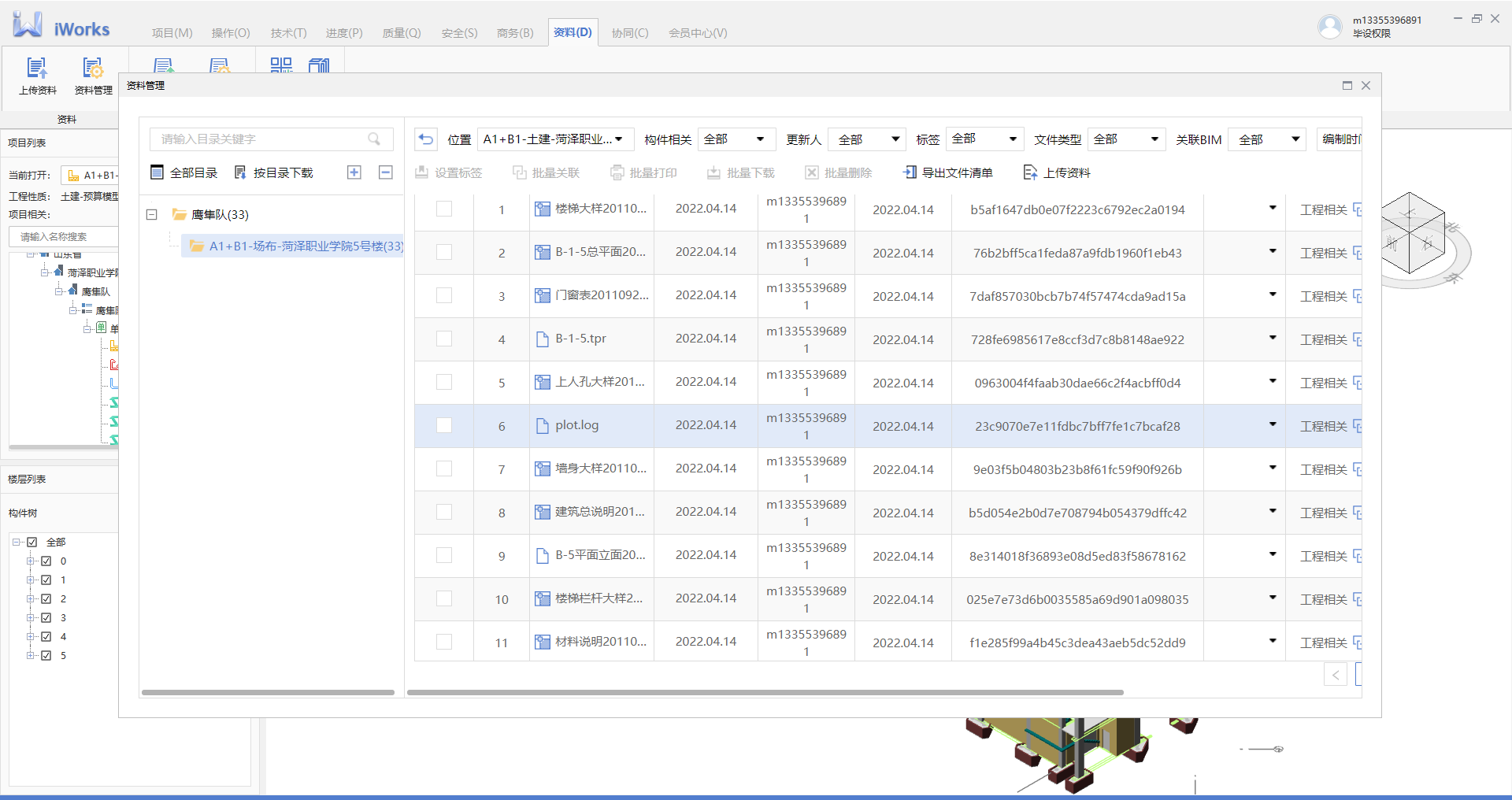Click 上传资料 in the dialog toolbar

click(x=1057, y=172)
